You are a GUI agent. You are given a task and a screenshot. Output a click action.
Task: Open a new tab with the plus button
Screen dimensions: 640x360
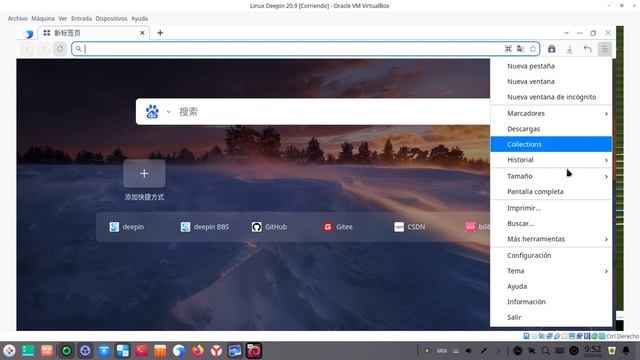[160, 33]
